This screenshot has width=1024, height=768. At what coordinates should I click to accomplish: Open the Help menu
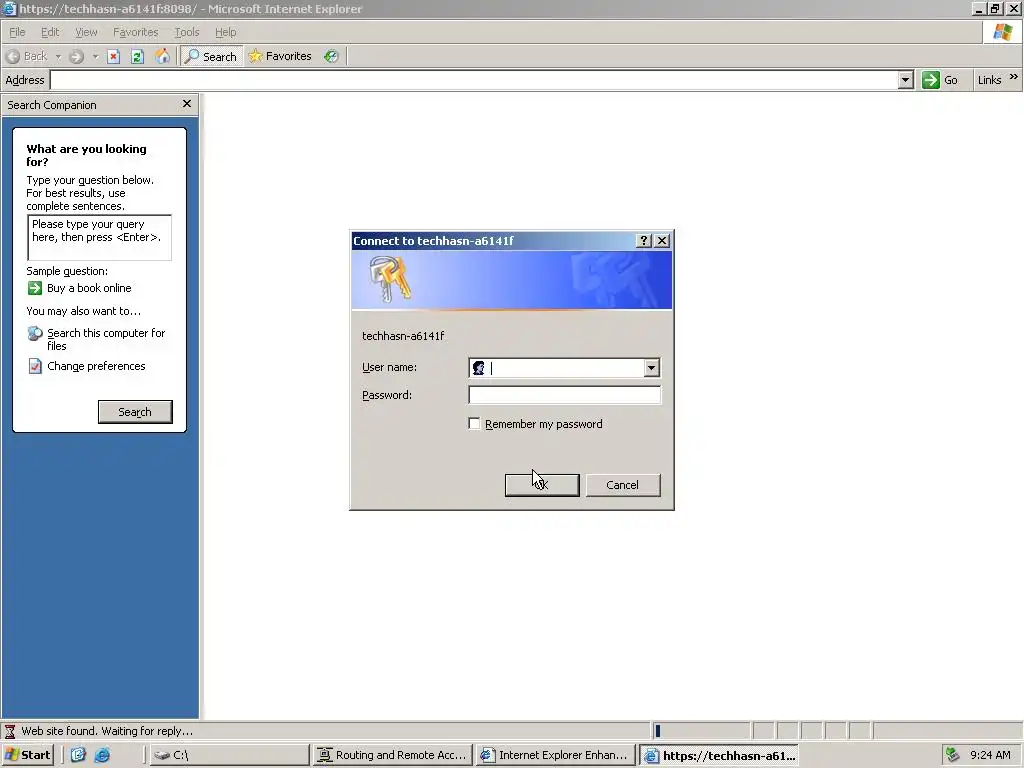point(225,32)
